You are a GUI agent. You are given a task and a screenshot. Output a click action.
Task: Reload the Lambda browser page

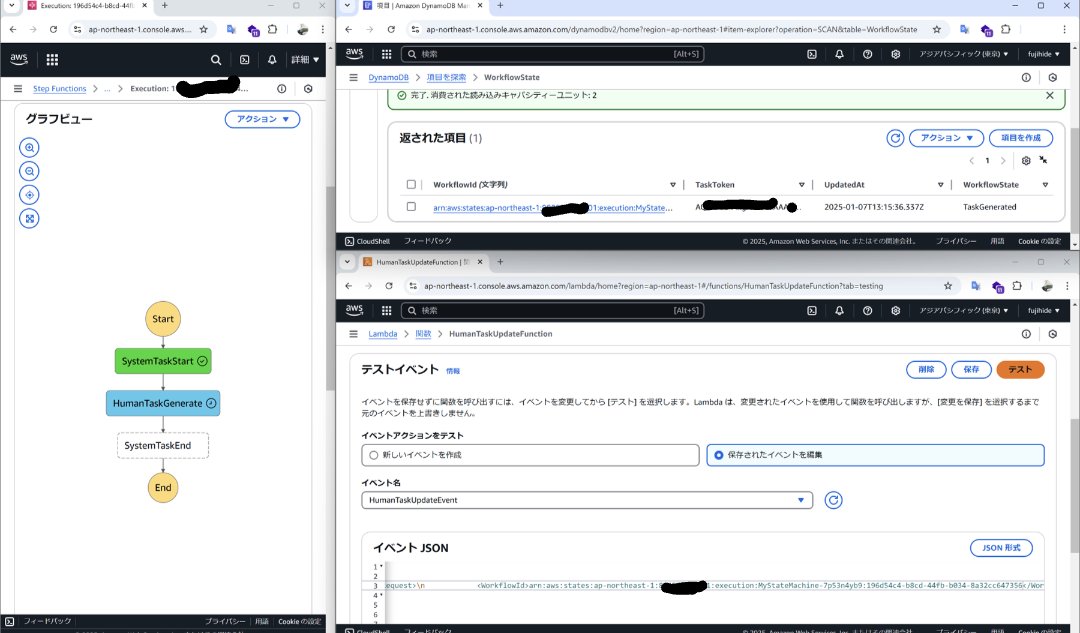pyautogui.click(x=389, y=286)
